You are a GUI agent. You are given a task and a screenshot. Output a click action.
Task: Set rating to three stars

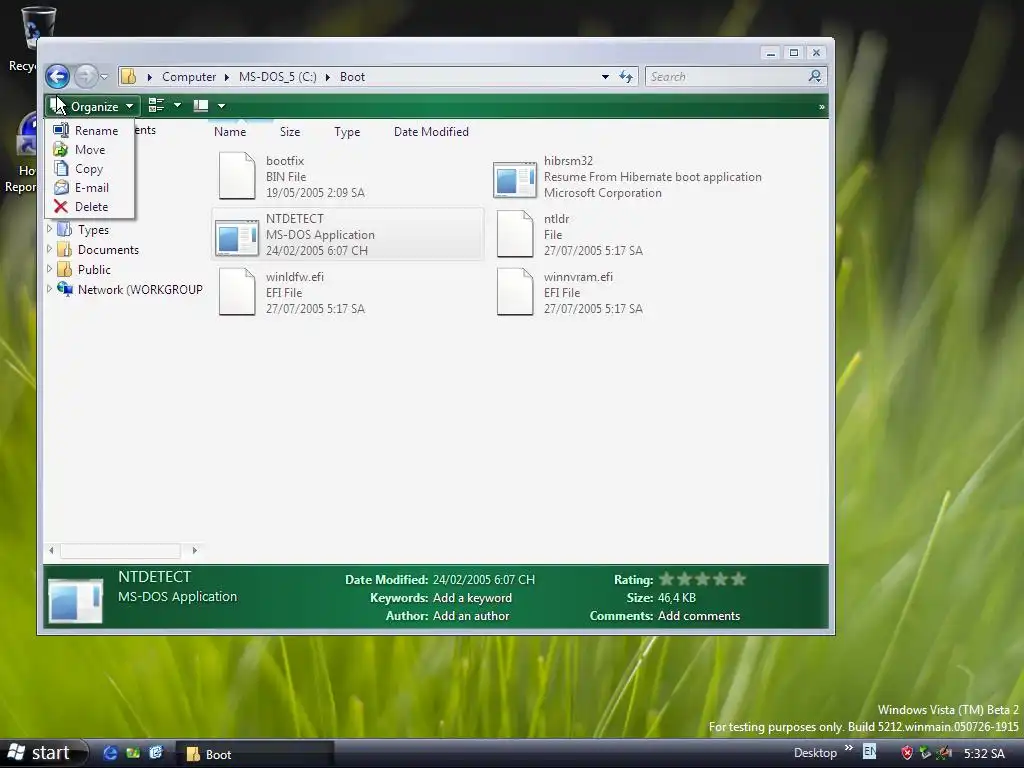point(702,579)
